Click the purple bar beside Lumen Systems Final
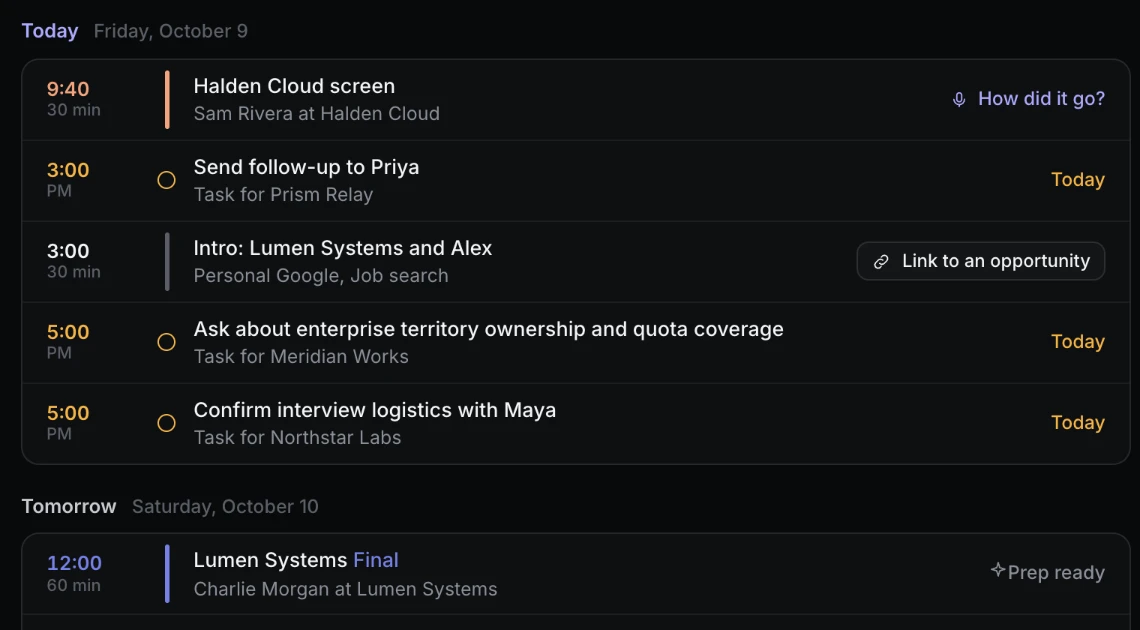 pos(167,574)
